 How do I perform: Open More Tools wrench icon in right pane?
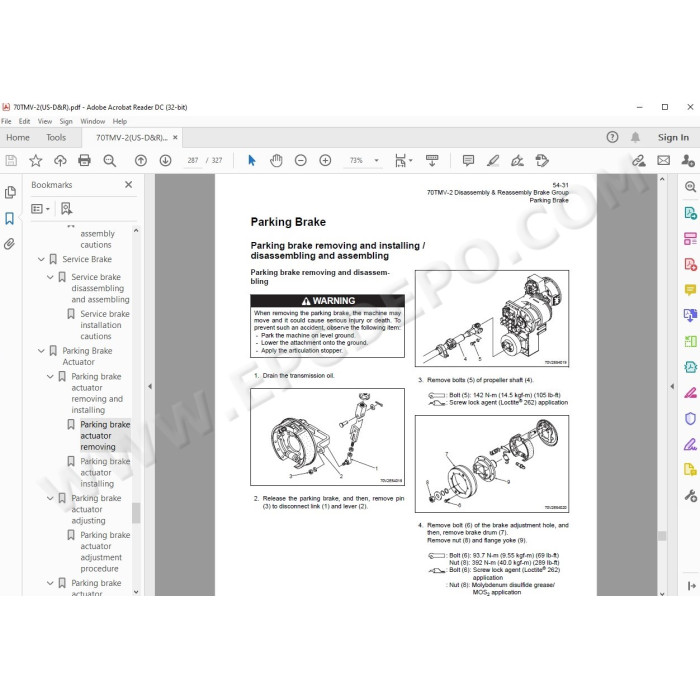click(x=690, y=495)
